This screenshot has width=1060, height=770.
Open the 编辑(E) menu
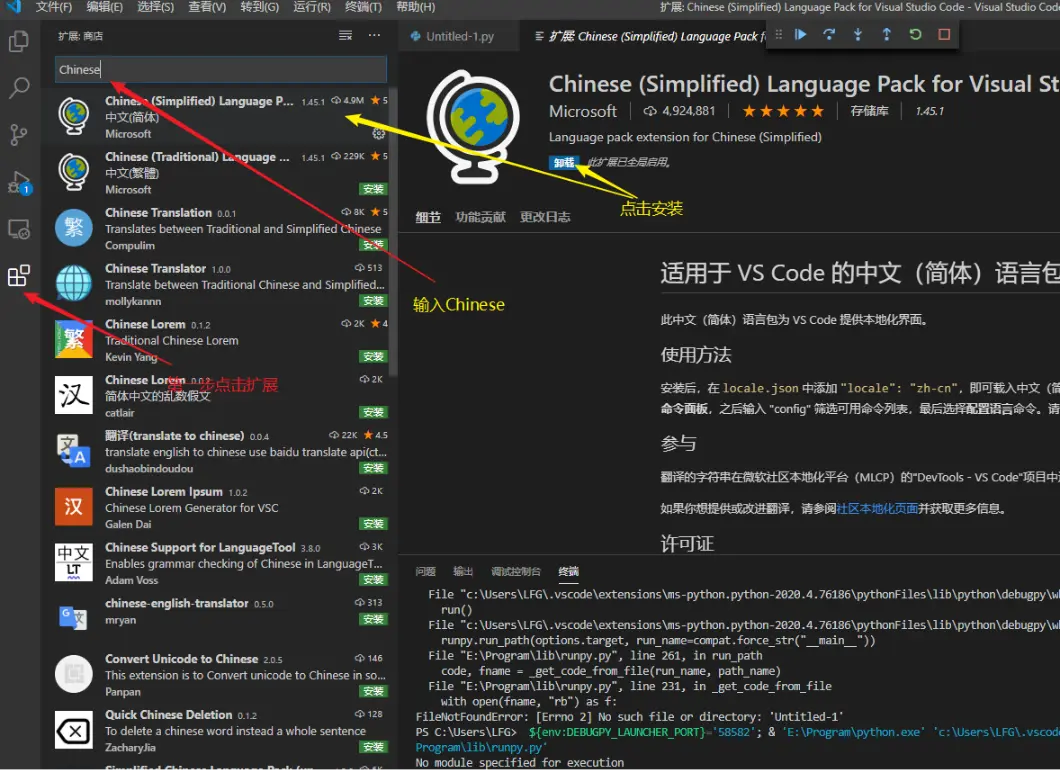pyautogui.click(x=105, y=7)
